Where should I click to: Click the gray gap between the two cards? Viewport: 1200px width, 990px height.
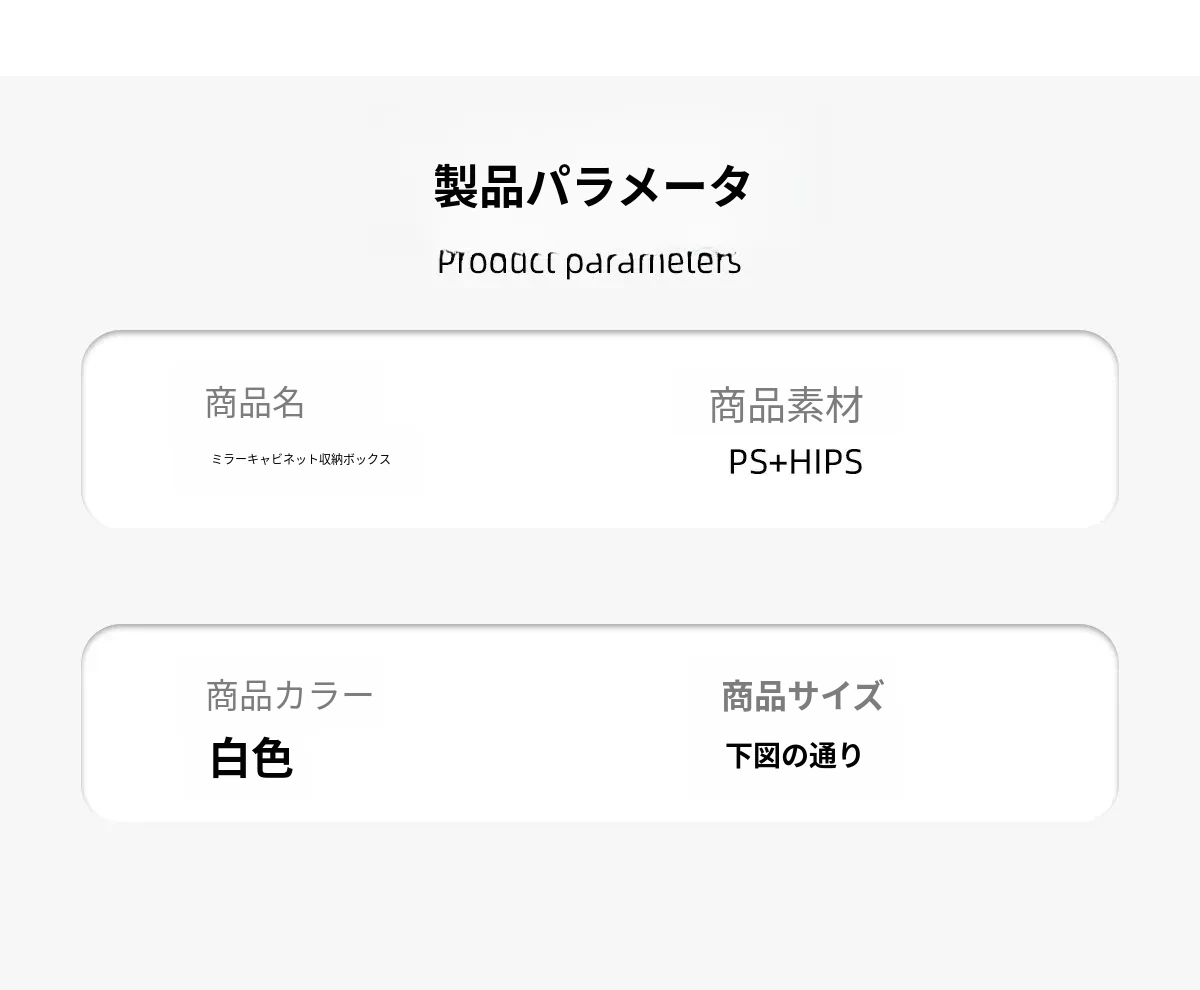tap(600, 576)
